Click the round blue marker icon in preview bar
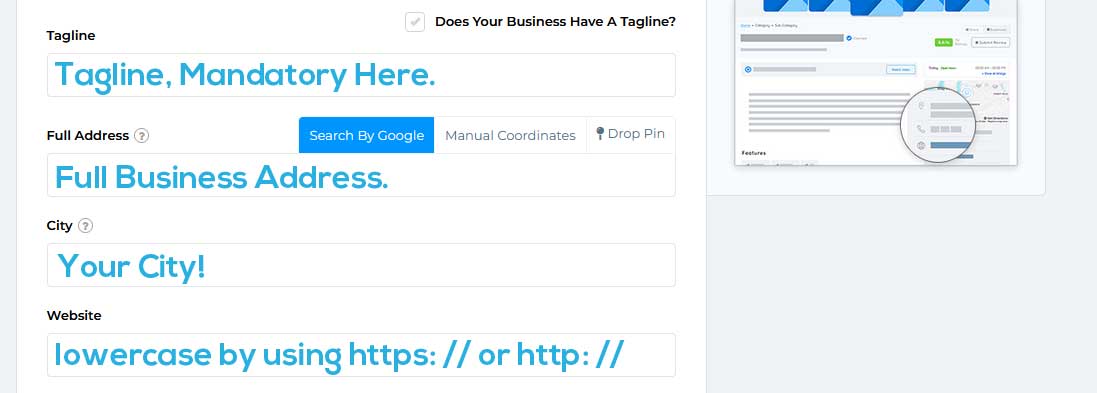The height and width of the screenshot is (393, 1097). [748, 69]
